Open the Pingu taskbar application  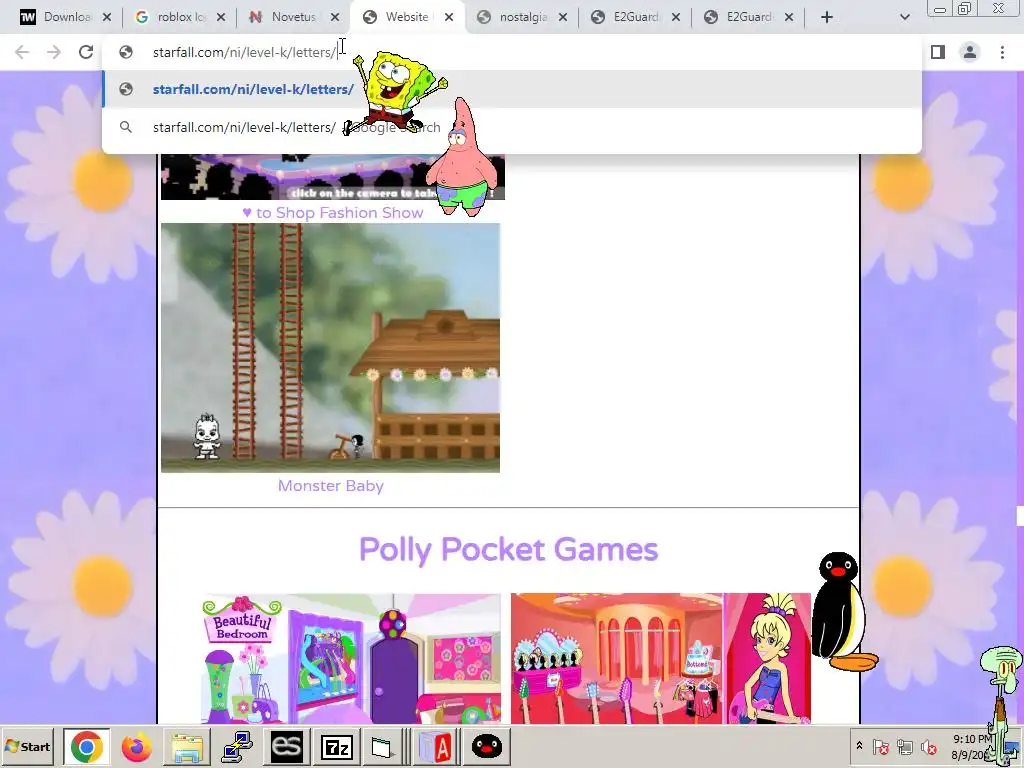[487, 746]
